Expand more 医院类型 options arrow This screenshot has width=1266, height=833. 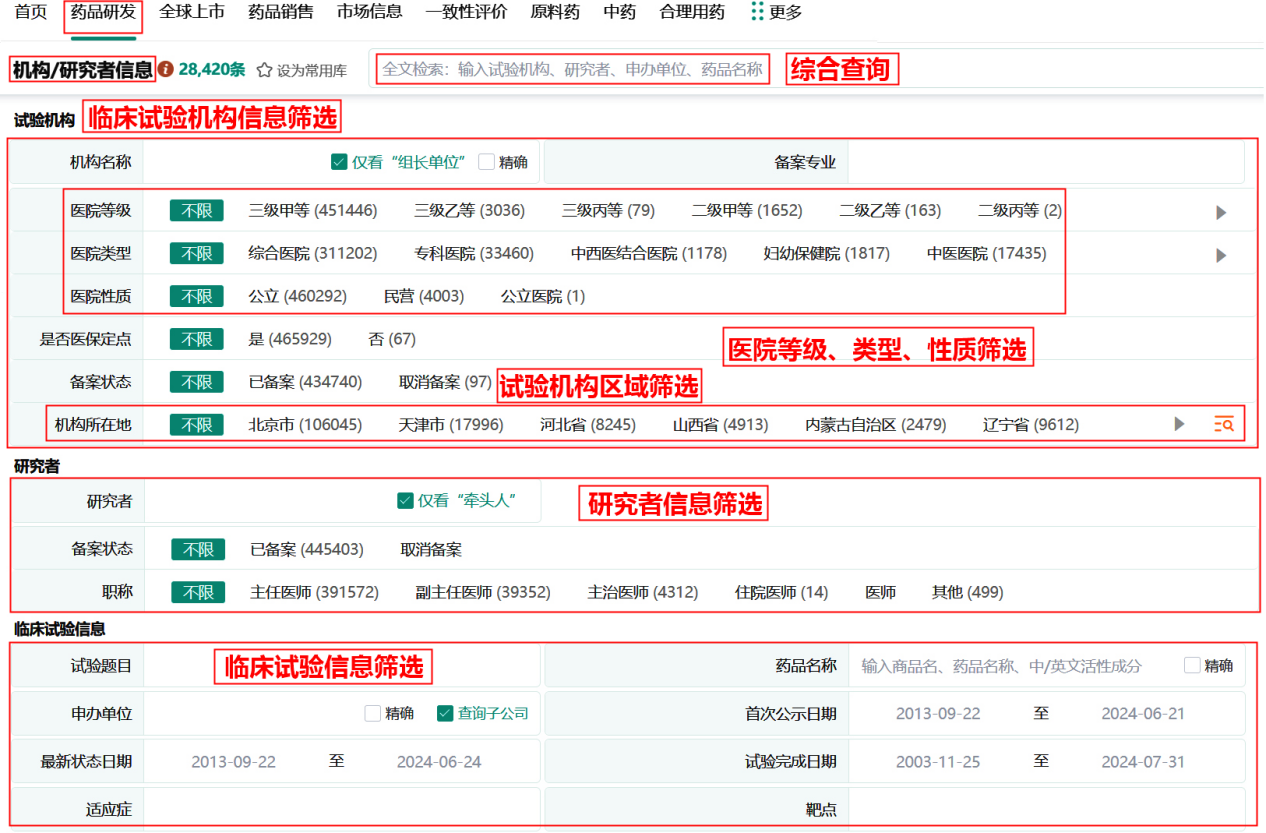(1220, 255)
